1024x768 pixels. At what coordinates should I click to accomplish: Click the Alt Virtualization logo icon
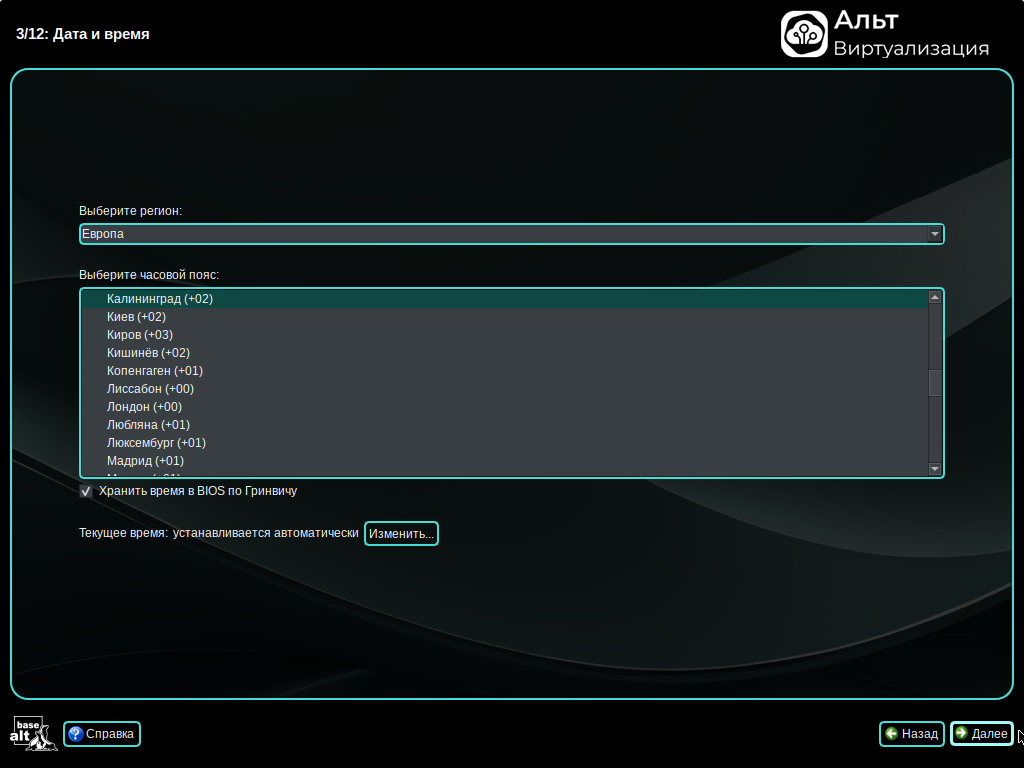click(x=804, y=34)
